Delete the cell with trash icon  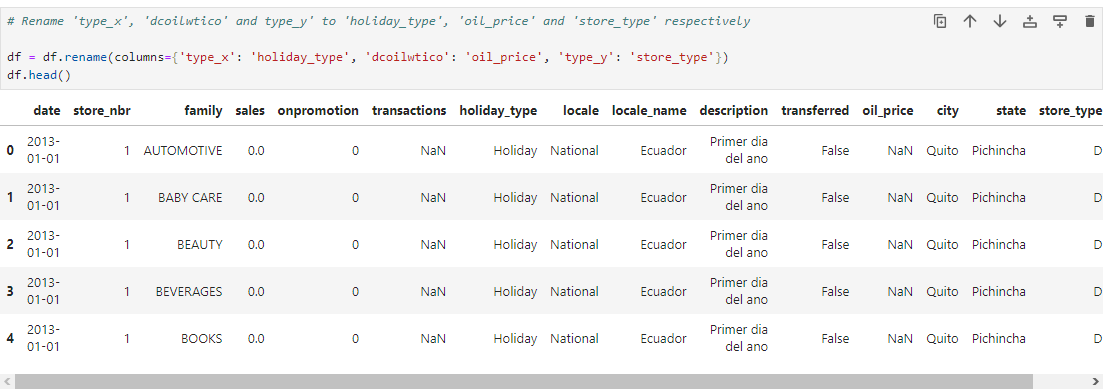[x=1089, y=21]
